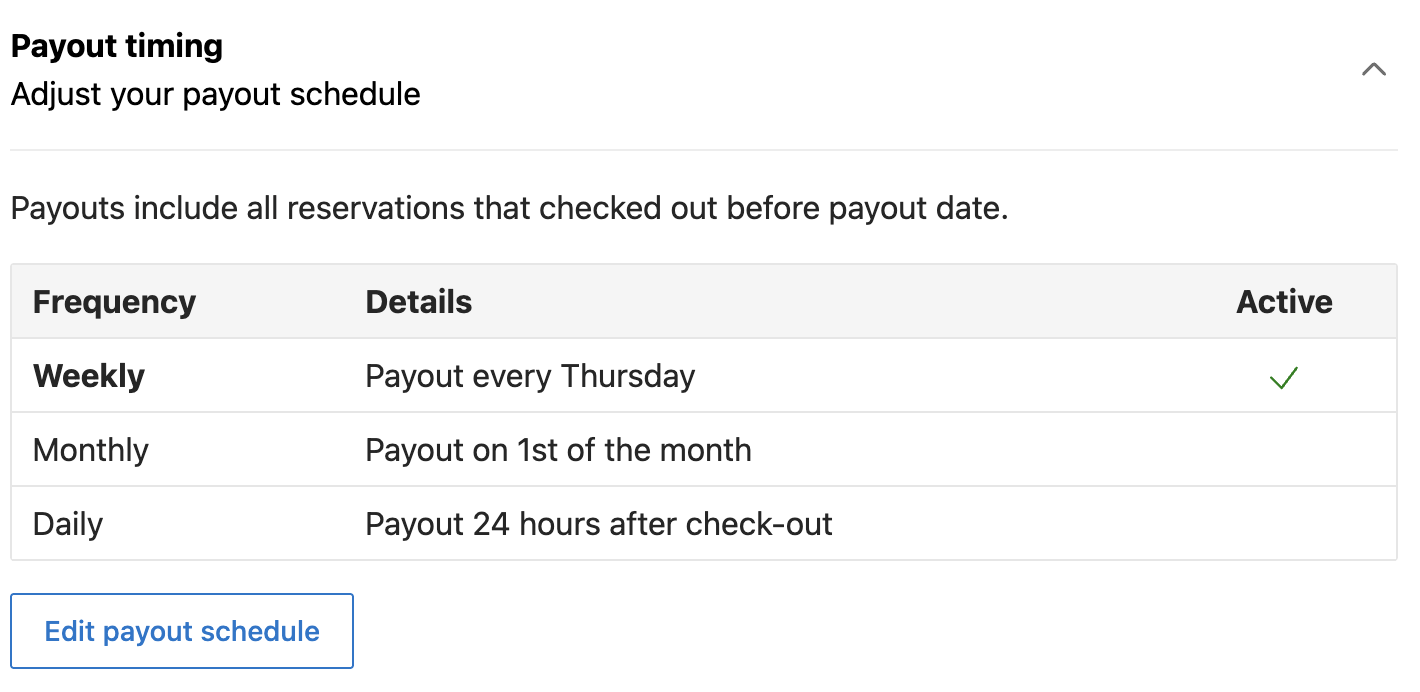Screen dimensions: 1420x692
Task: Click the payouts reservations description sentence
Action: point(509,209)
